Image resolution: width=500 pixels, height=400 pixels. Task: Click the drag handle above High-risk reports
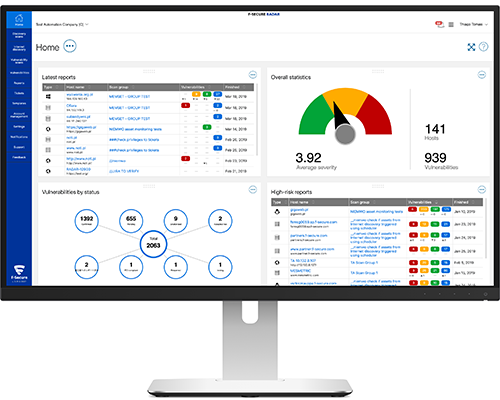378,186
